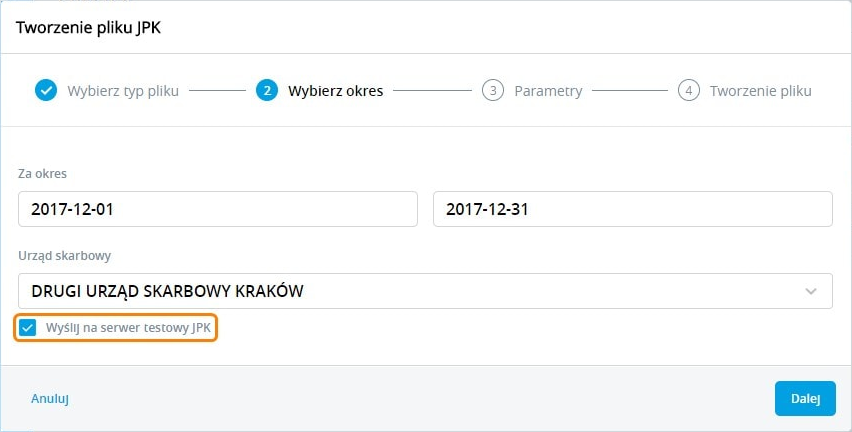Screen dimensions: 852x432
Task: Click the 'Urząd skarbowy' field label
Action: pyautogui.click(x=65, y=256)
